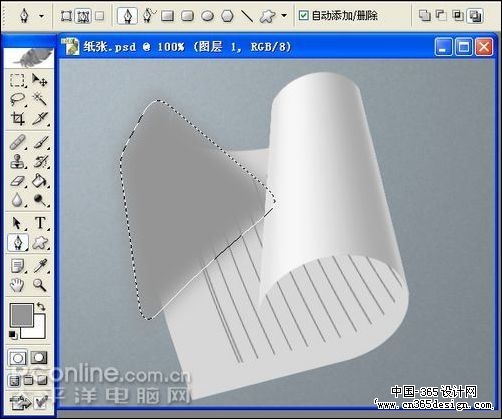
Task: Switch to Quick Mask mode
Action: 39,358
